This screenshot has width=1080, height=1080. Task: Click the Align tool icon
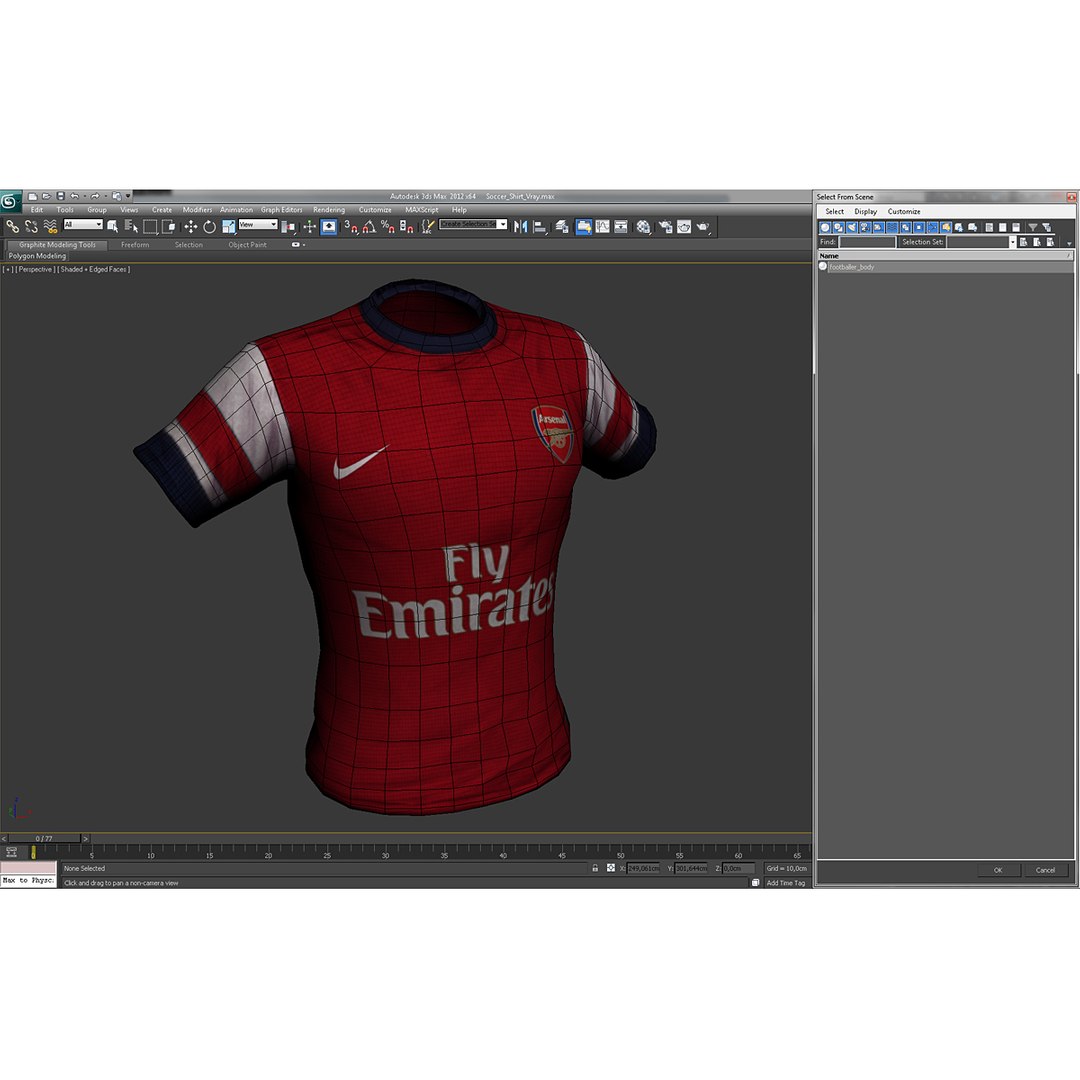pos(540,226)
